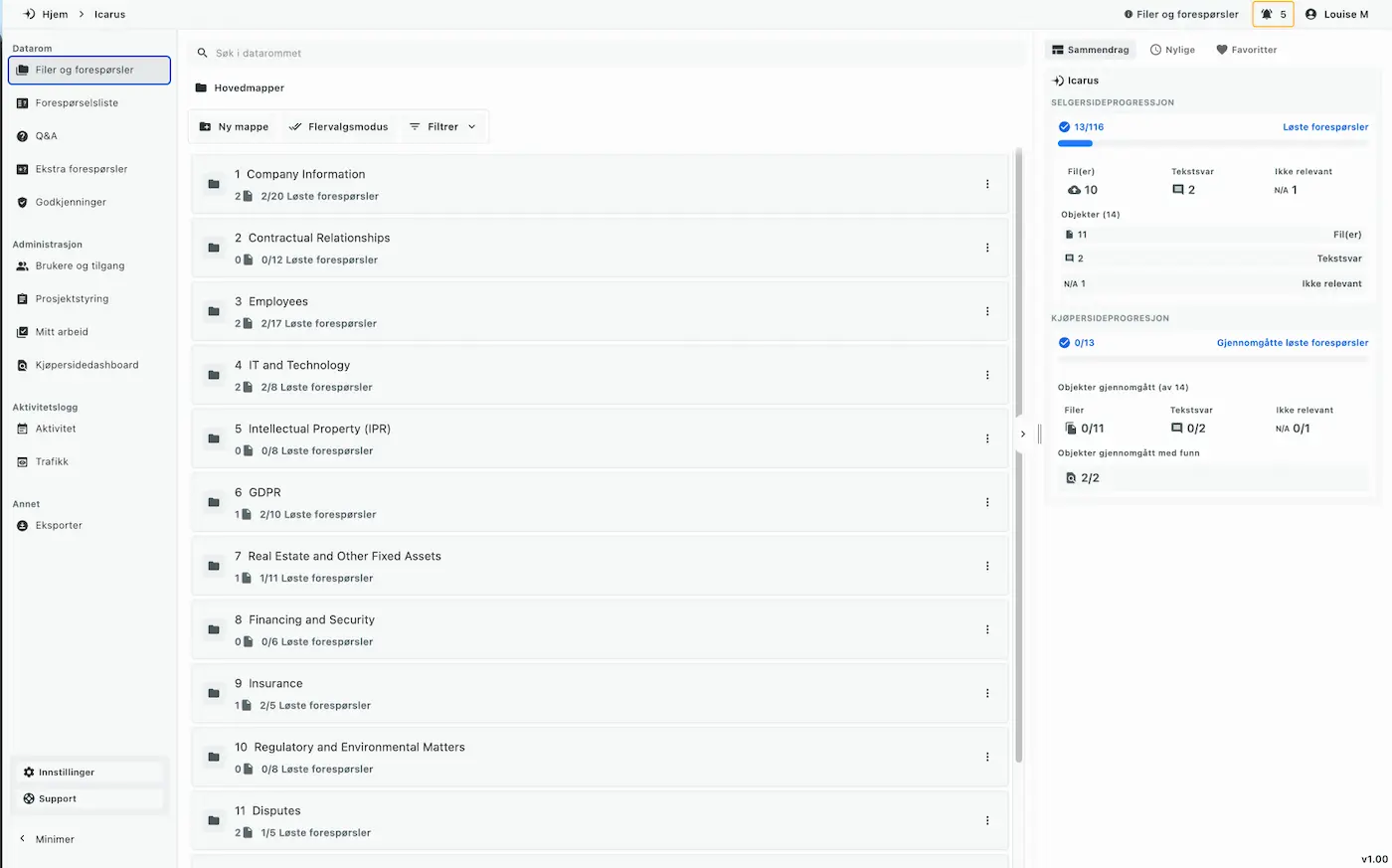Click the folder list vertical scrollbar
This screenshot has height=868, width=1392.
pyautogui.click(x=1018, y=455)
